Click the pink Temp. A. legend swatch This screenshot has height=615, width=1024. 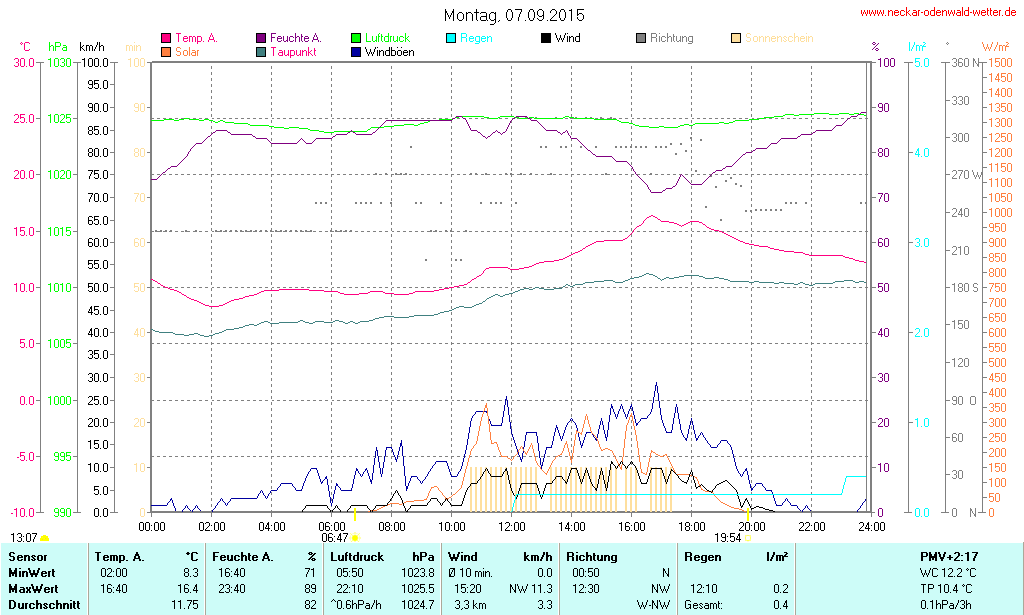click(166, 38)
